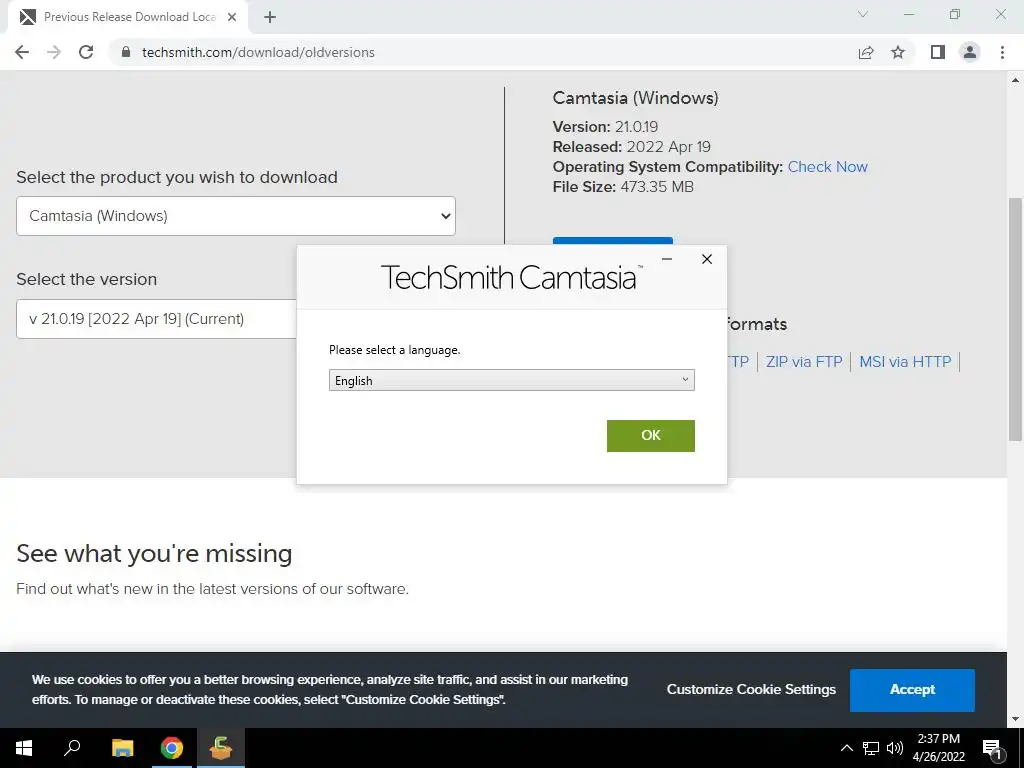Open Customize Cookie Settings
The width and height of the screenshot is (1024, 768).
point(751,690)
